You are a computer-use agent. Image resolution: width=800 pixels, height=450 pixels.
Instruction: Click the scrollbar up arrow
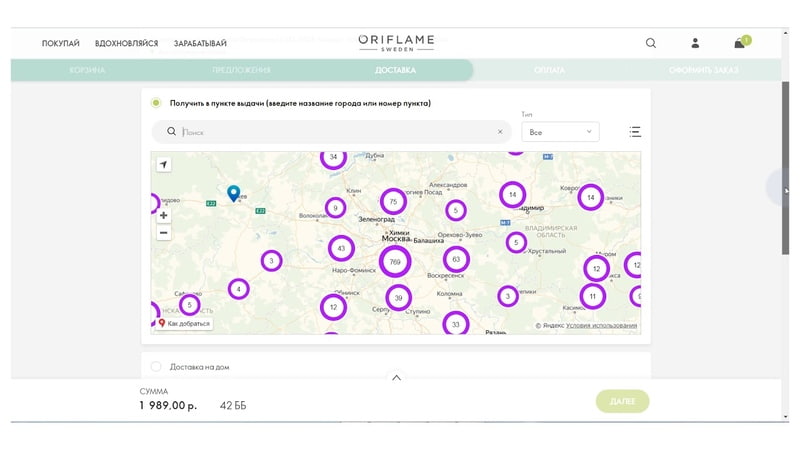tap(785, 33)
